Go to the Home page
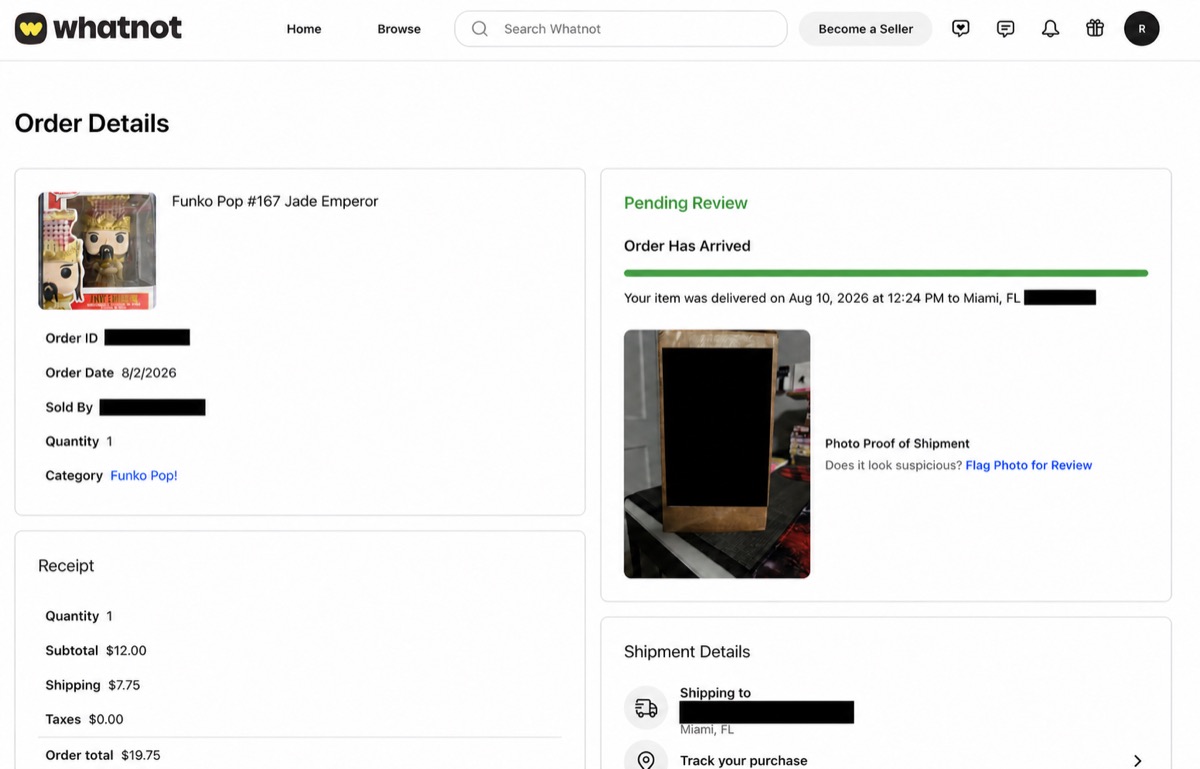 (304, 29)
